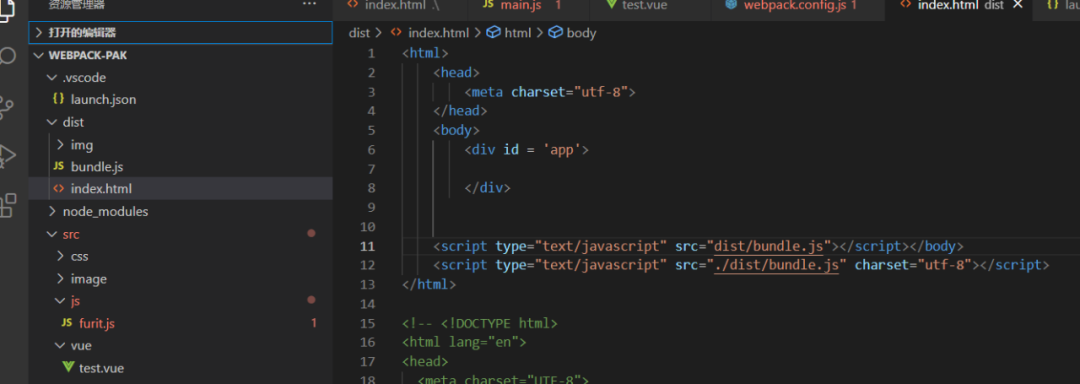Click the html symbol icon in the breadcrumb
1080x384 pixels.
[493, 33]
